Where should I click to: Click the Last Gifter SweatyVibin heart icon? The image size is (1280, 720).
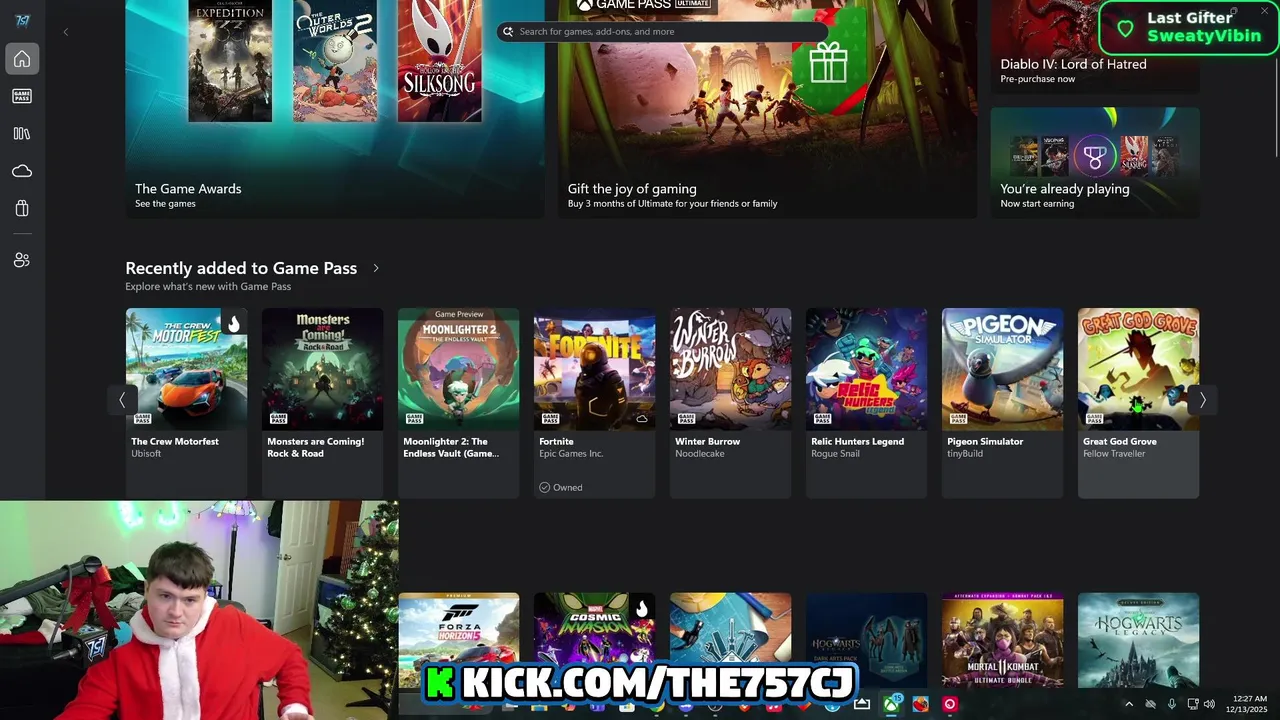(1125, 30)
